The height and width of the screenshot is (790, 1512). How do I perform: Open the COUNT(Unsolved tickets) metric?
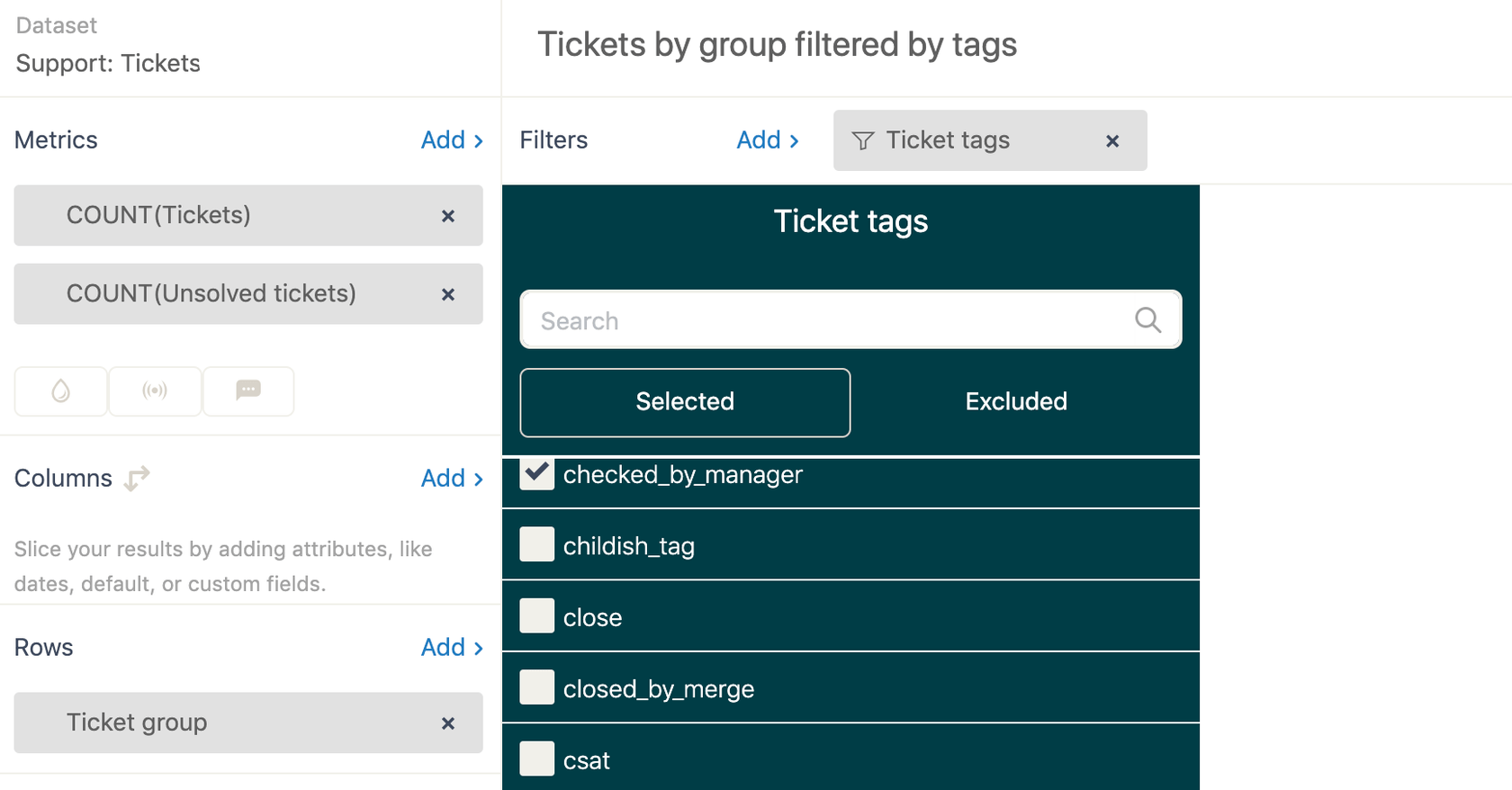(248, 293)
